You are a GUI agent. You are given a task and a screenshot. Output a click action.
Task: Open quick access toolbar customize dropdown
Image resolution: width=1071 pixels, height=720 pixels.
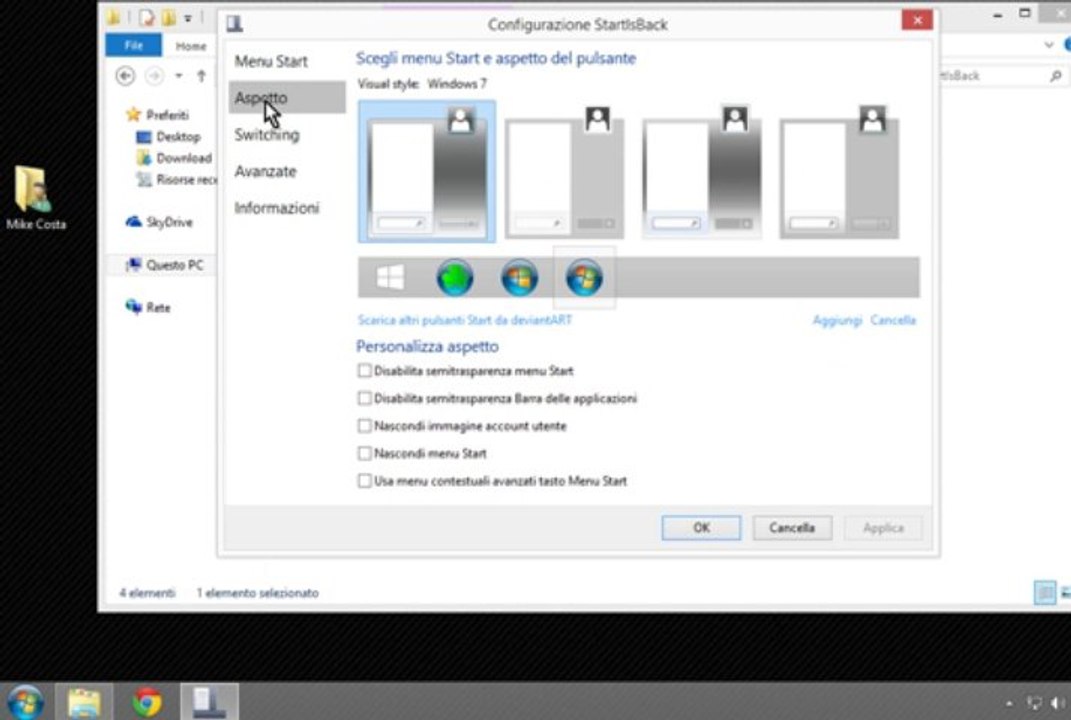188,18
